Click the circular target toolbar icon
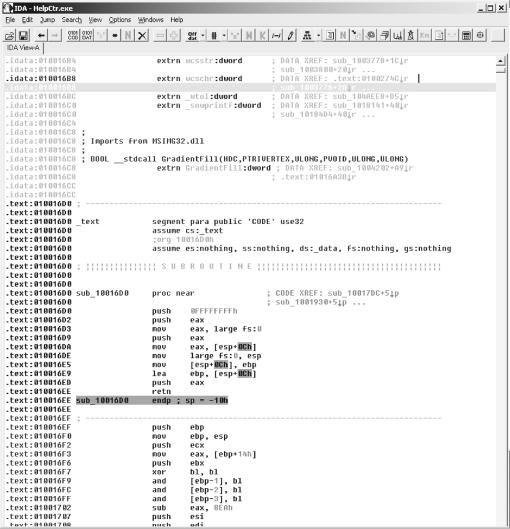Screen dimensions: 510x529 click(480, 35)
